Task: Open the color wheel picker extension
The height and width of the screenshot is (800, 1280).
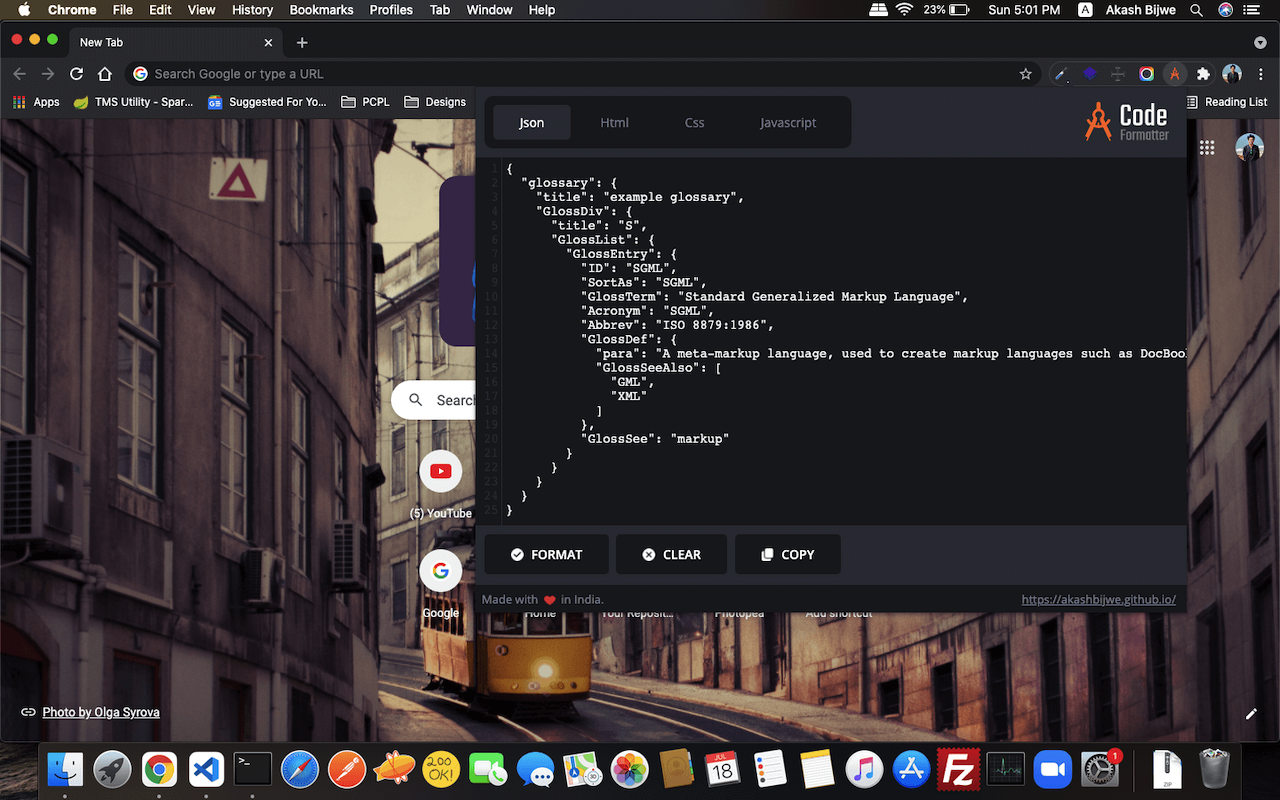Action: click(1146, 74)
